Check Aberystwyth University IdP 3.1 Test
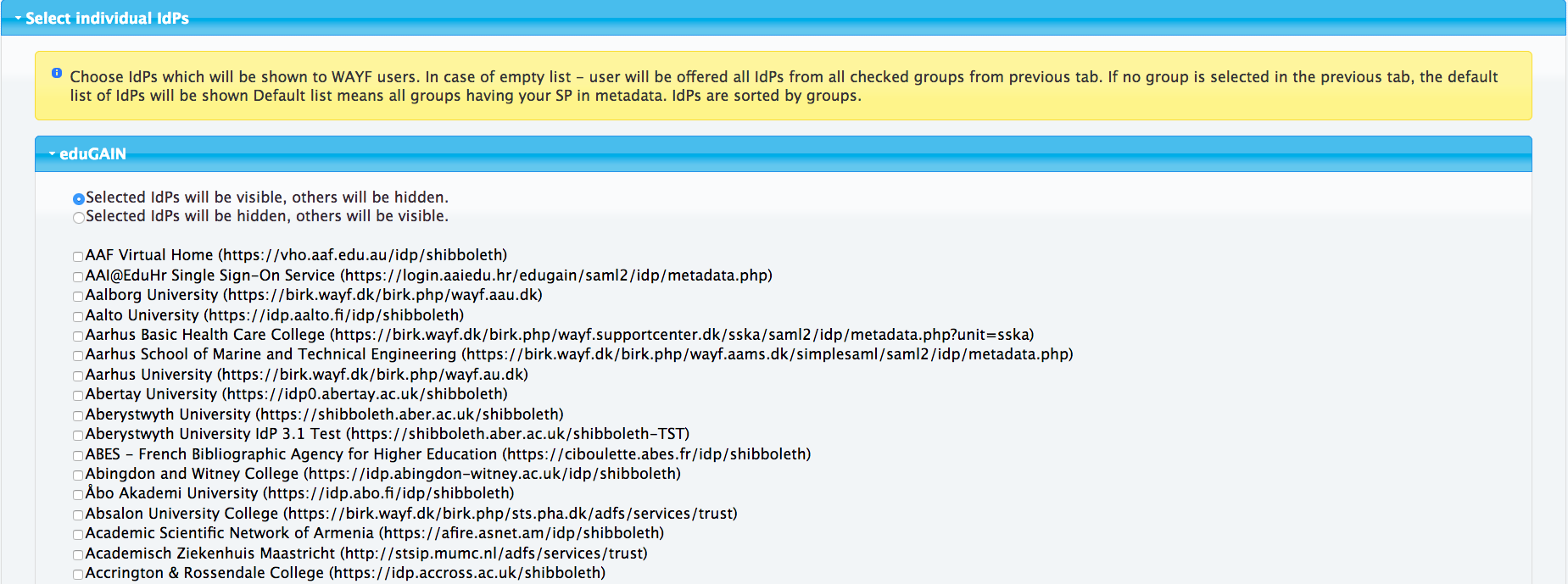The image size is (1568, 584). (x=78, y=436)
